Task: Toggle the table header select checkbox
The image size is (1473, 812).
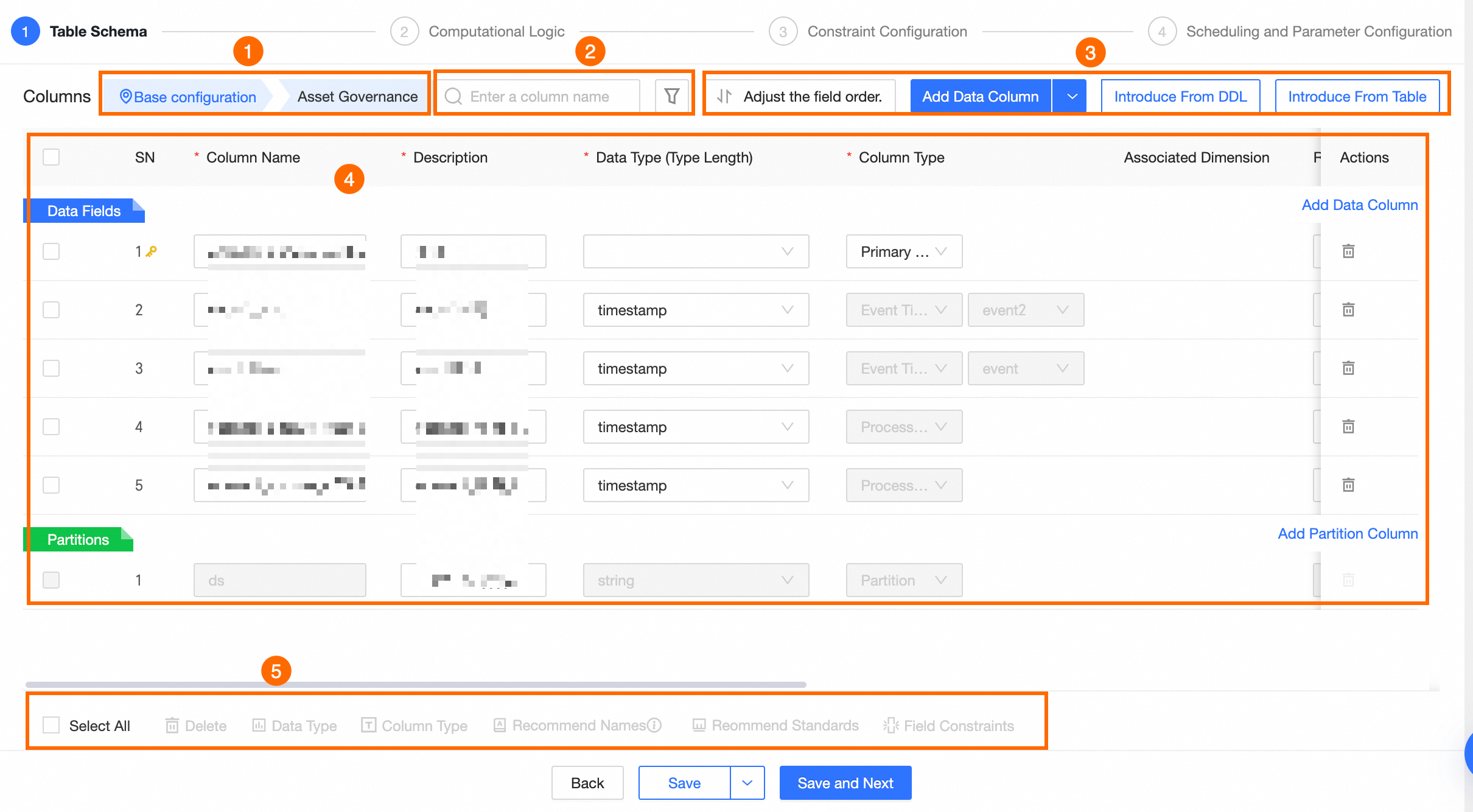Action: 51,157
